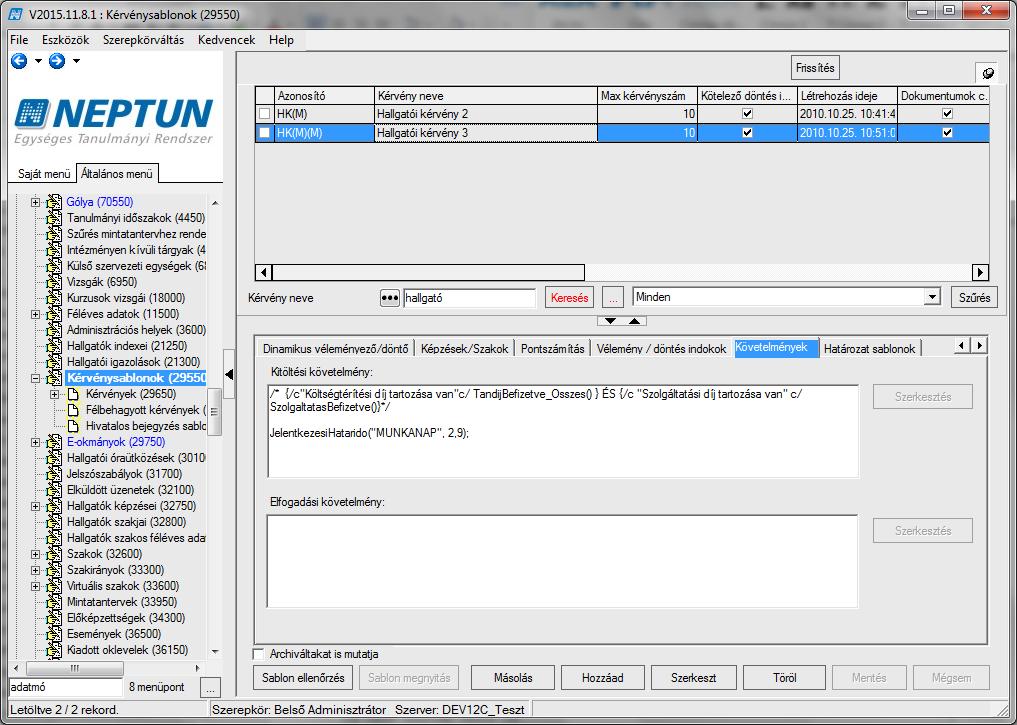Click the forward navigation arrow icon
Screen dimensions: 1017x725
pos(57,61)
